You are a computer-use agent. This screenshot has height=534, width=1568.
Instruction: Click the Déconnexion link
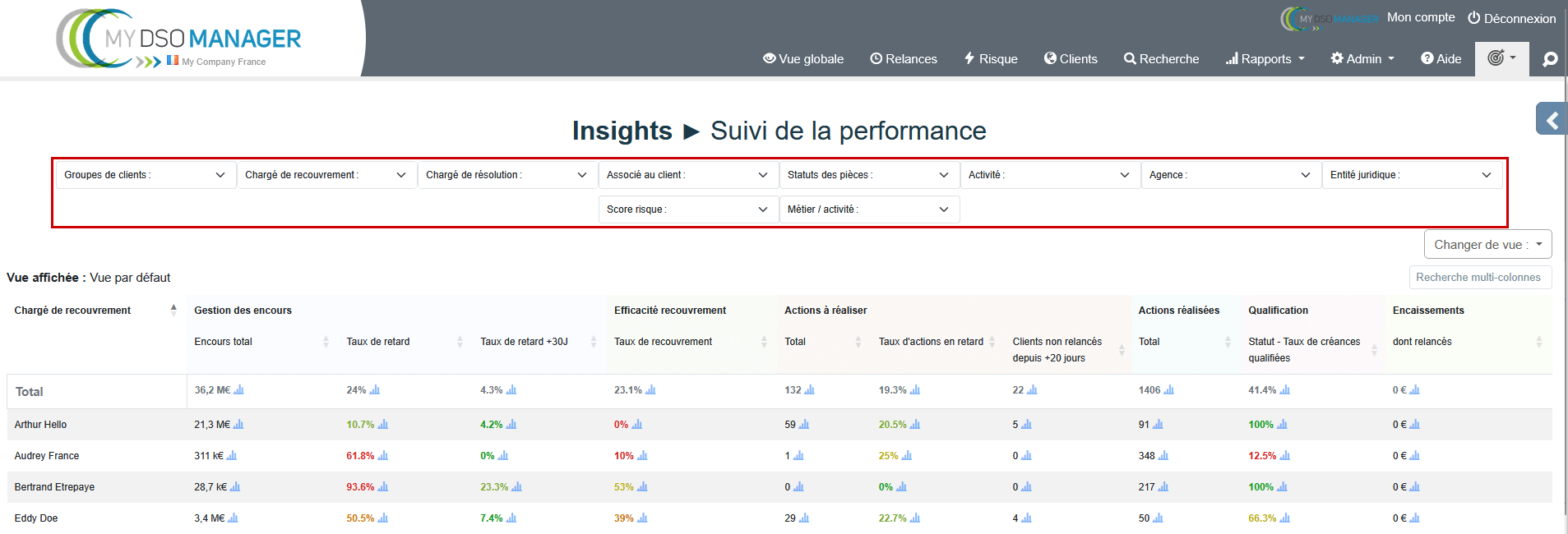point(1511,18)
